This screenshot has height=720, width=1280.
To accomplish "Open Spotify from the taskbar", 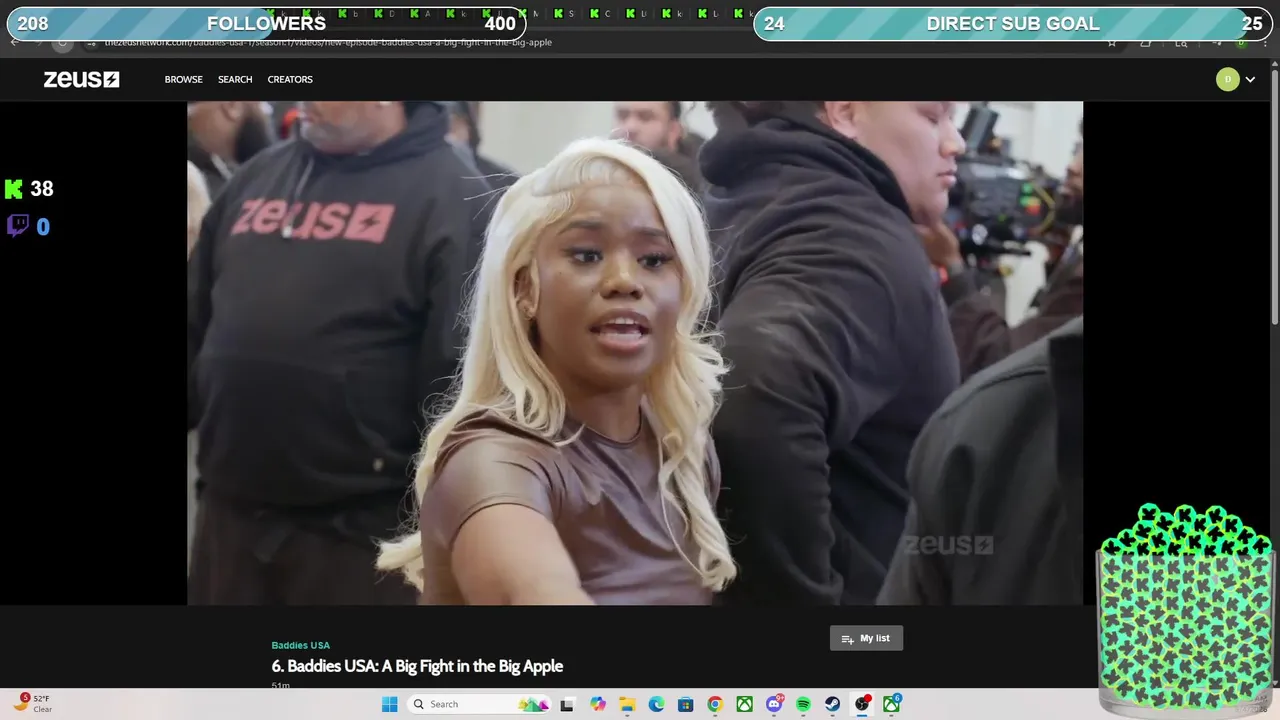I will (x=803, y=704).
